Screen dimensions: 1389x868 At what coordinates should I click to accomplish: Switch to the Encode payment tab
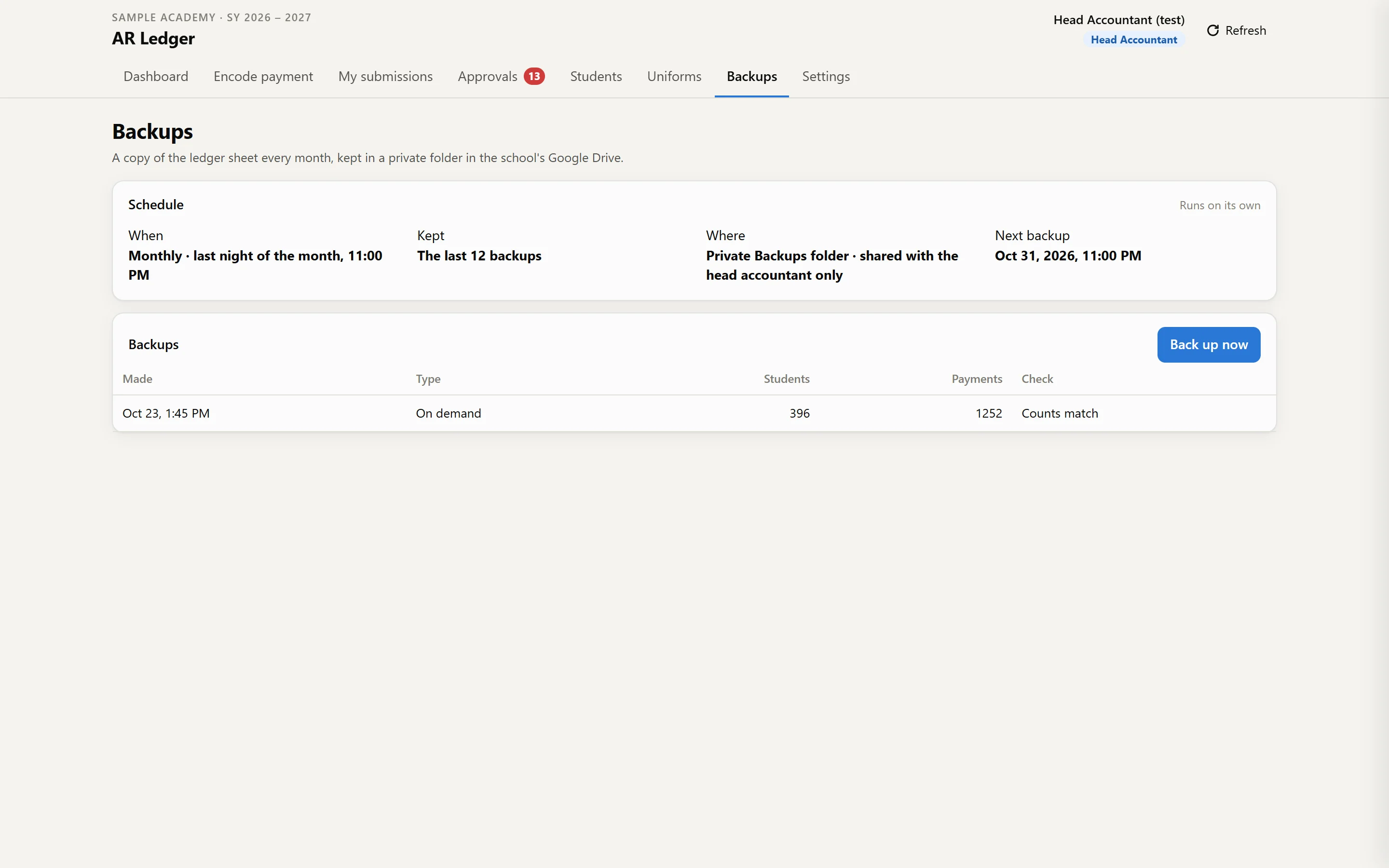coord(263,76)
